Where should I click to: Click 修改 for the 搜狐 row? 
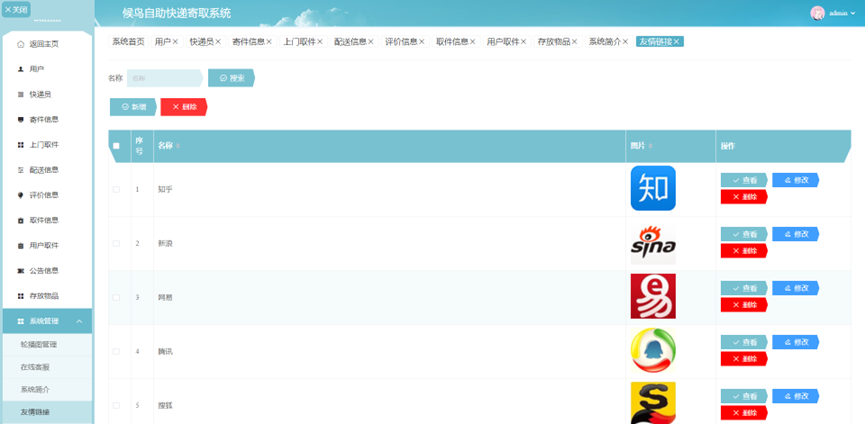(x=795, y=396)
